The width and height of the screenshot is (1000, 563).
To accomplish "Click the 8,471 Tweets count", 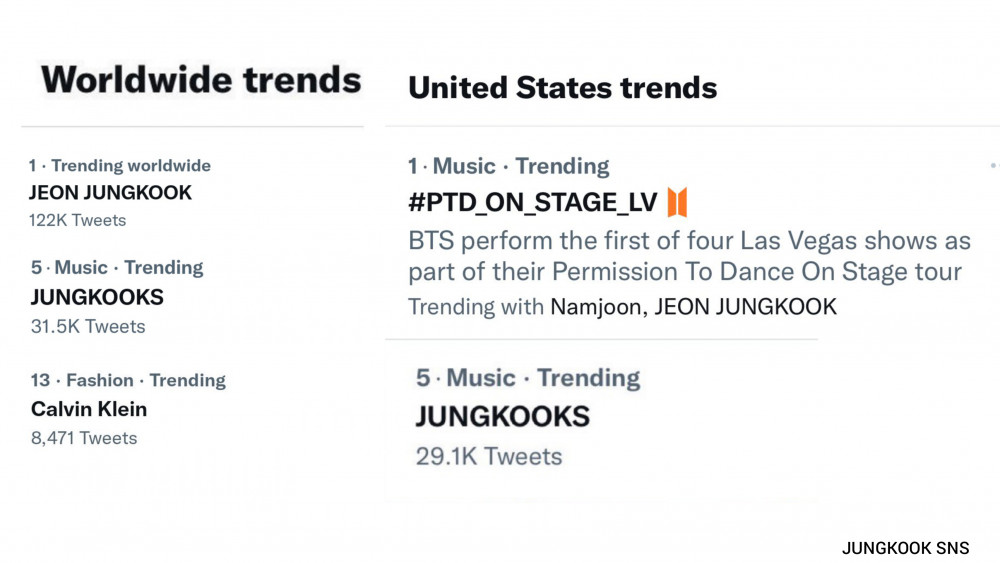I will (84, 438).
